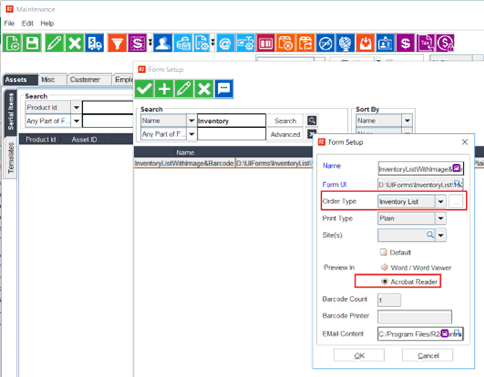This screenshot has width=484, height=377.
Task: Click the orange funnel filter icon
Action: click(x=117, y=43)
